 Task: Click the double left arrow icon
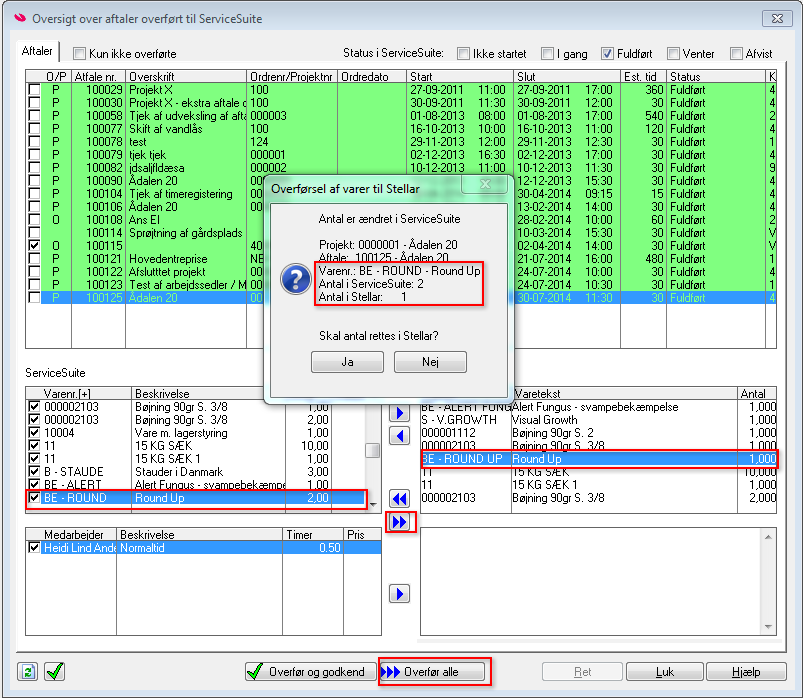(399, 498)
